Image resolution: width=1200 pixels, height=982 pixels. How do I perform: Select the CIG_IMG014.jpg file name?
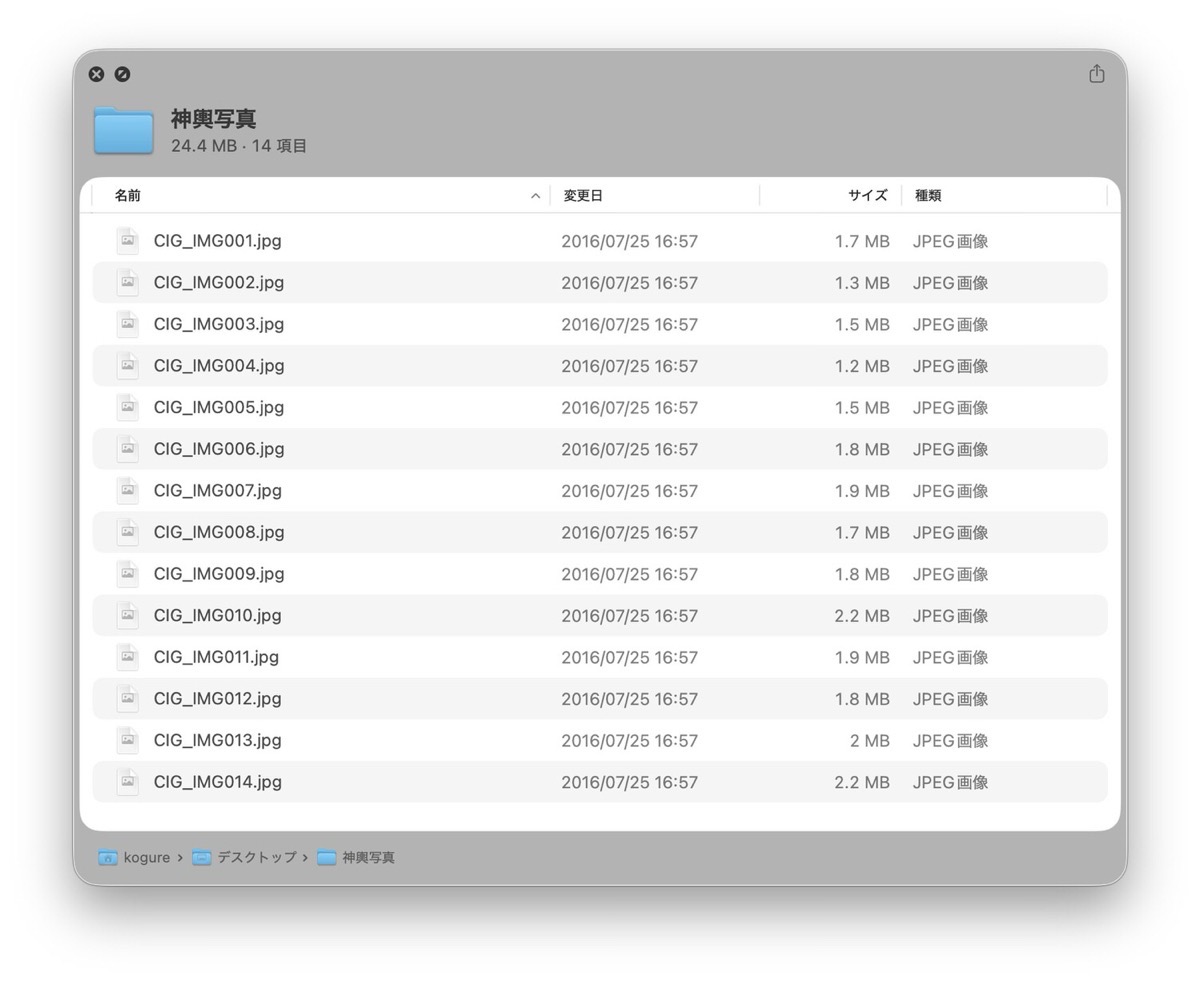tap(218, 782)
